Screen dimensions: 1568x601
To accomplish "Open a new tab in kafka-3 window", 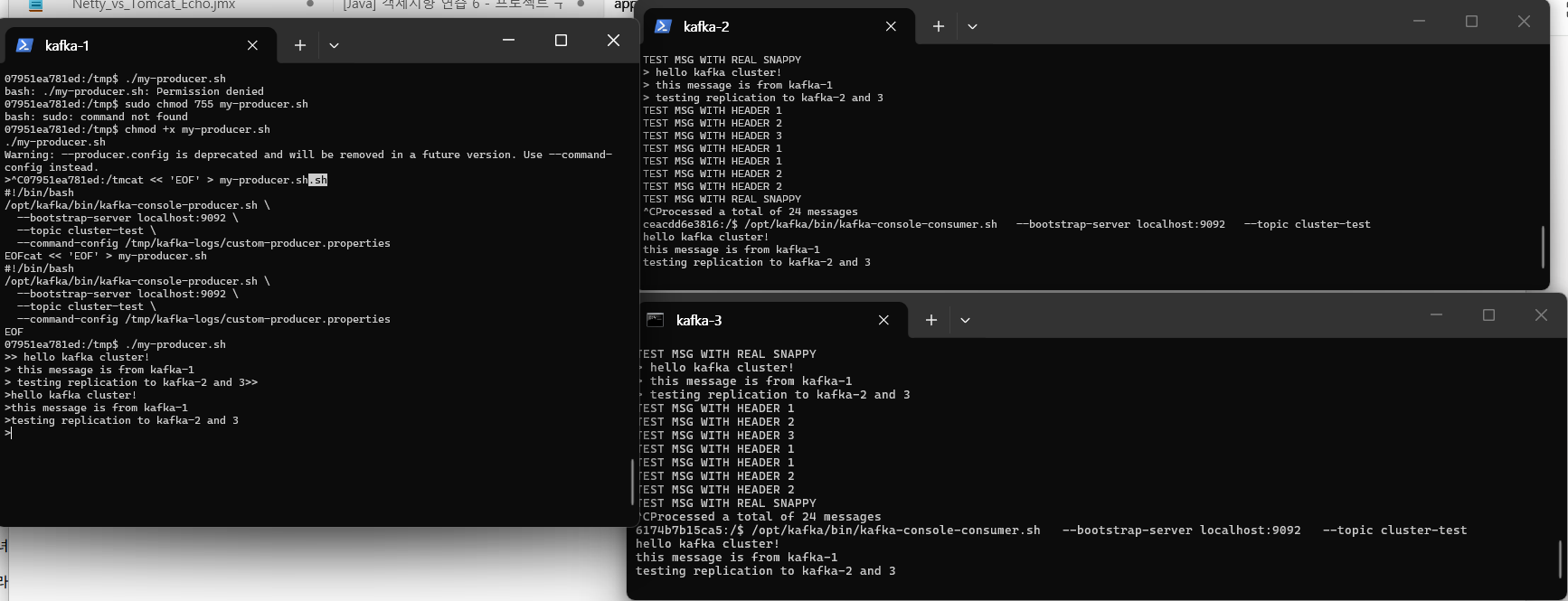I will [x=931, y=320].
